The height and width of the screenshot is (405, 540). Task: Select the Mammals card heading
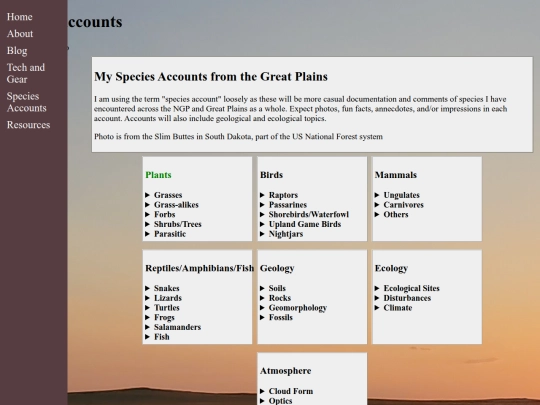(396, 175)
